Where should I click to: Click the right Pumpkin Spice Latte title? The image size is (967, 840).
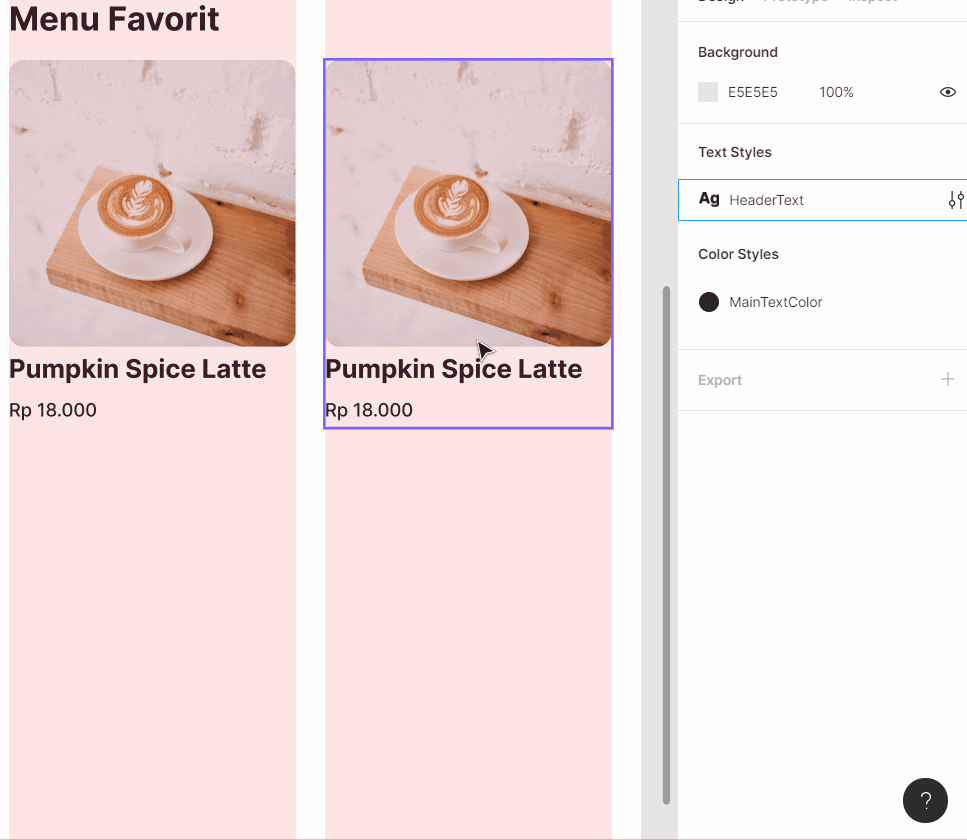(453, 369)
